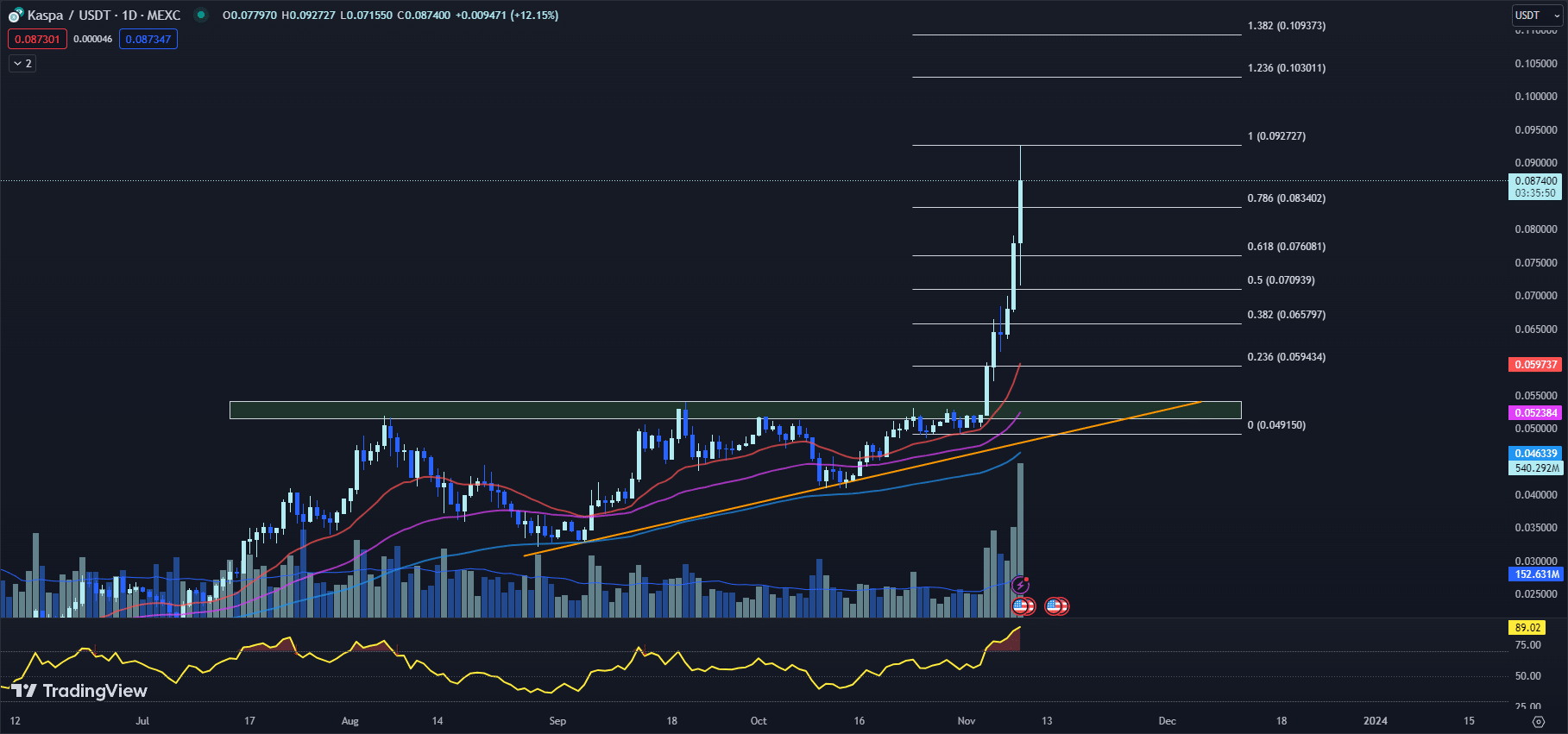Click the second US flag event icon cluster

pos(1056,606)
